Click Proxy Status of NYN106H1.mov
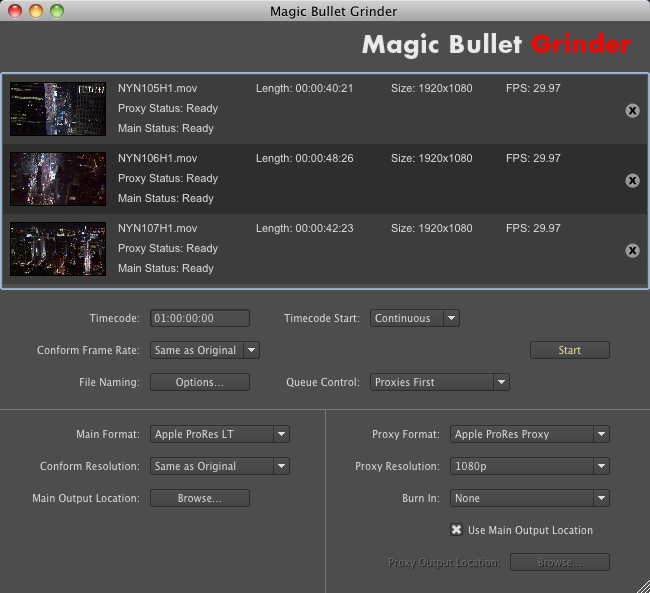 coord(168,178)
